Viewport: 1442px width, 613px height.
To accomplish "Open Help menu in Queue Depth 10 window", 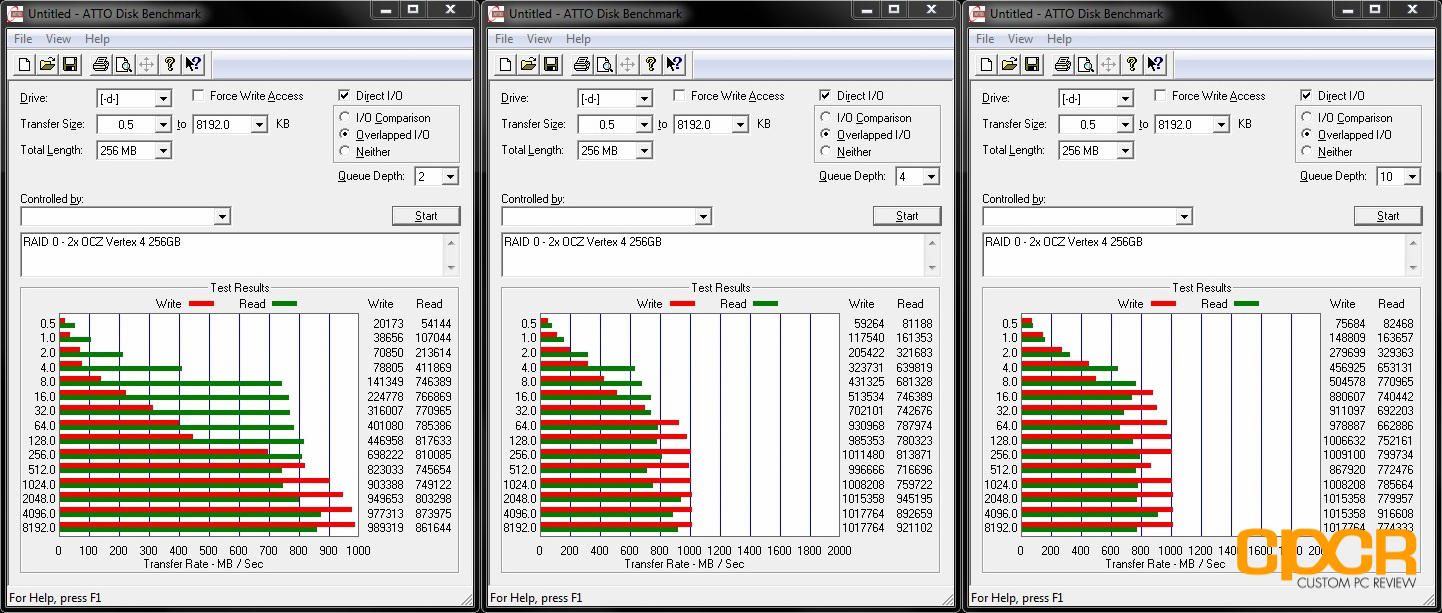I will 1059,39.
